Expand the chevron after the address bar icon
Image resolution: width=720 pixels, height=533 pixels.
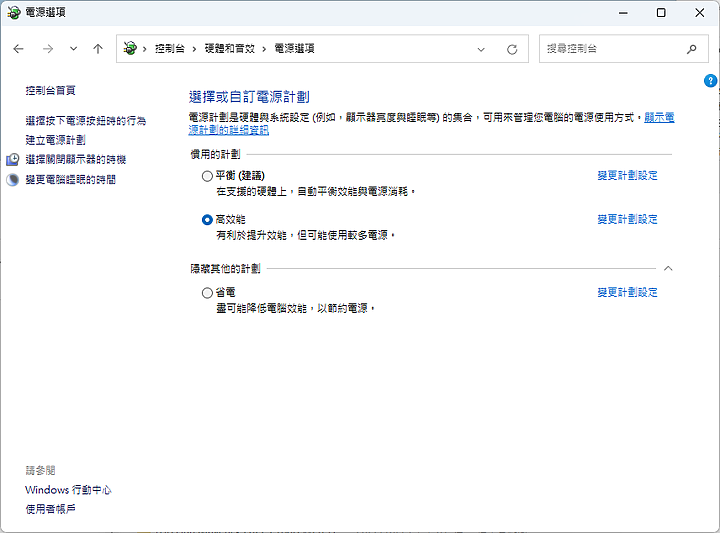click(x=145, y=49)
